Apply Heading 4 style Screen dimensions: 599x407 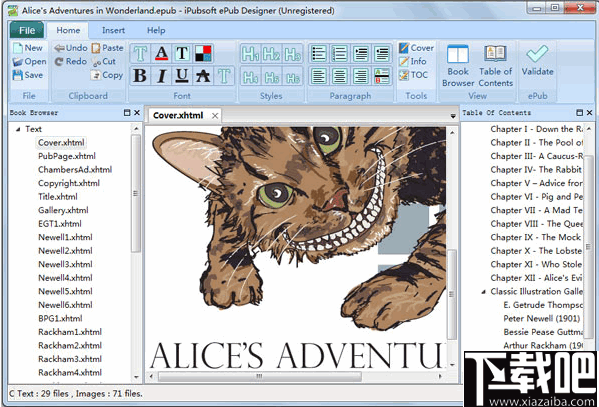pyautogui.click(x=250, y=76)
